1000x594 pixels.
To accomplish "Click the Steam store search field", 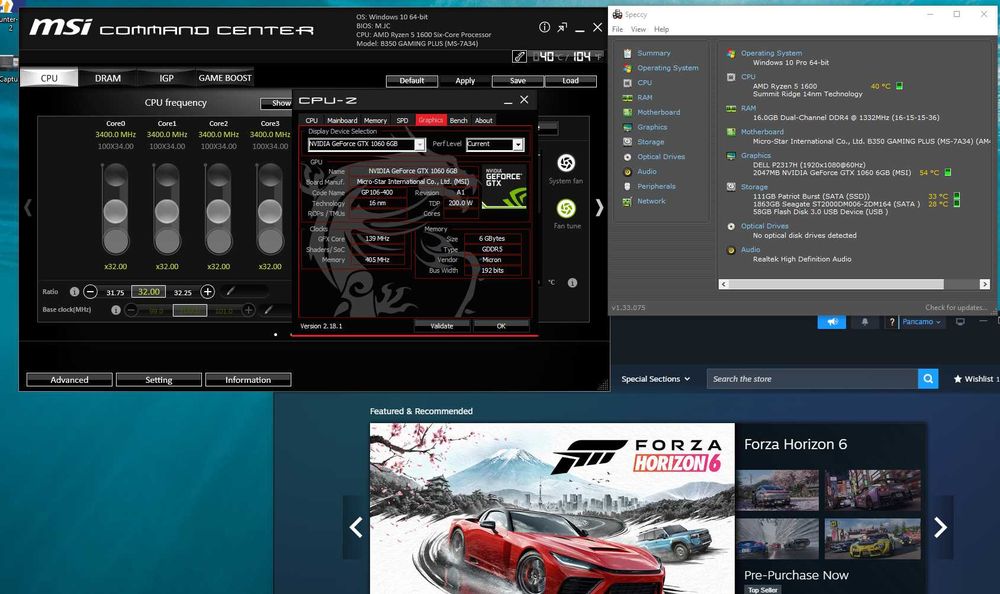I will point(812,379).
